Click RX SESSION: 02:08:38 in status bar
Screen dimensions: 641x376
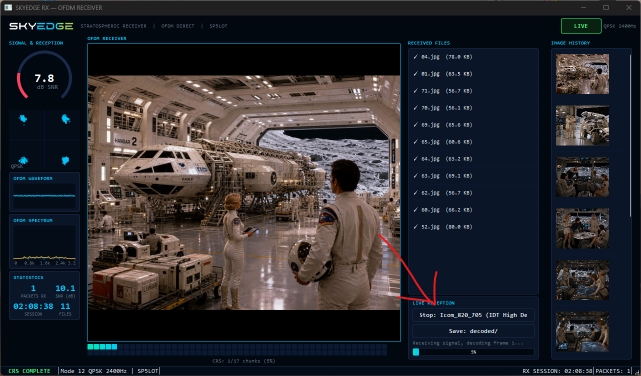558,371
